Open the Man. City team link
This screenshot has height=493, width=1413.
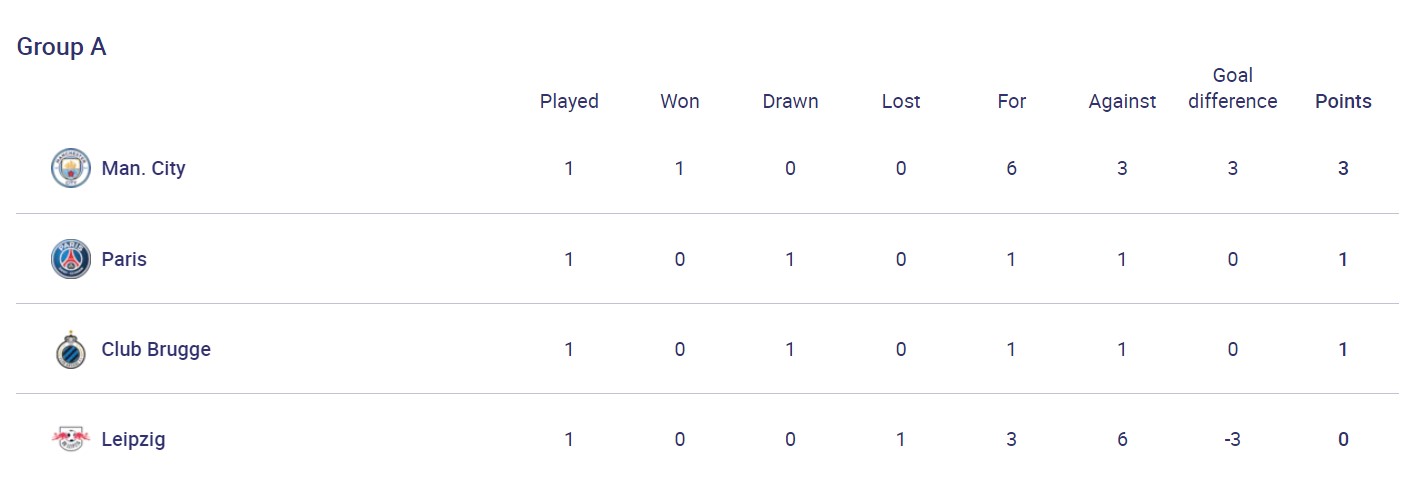click(143, 168)
